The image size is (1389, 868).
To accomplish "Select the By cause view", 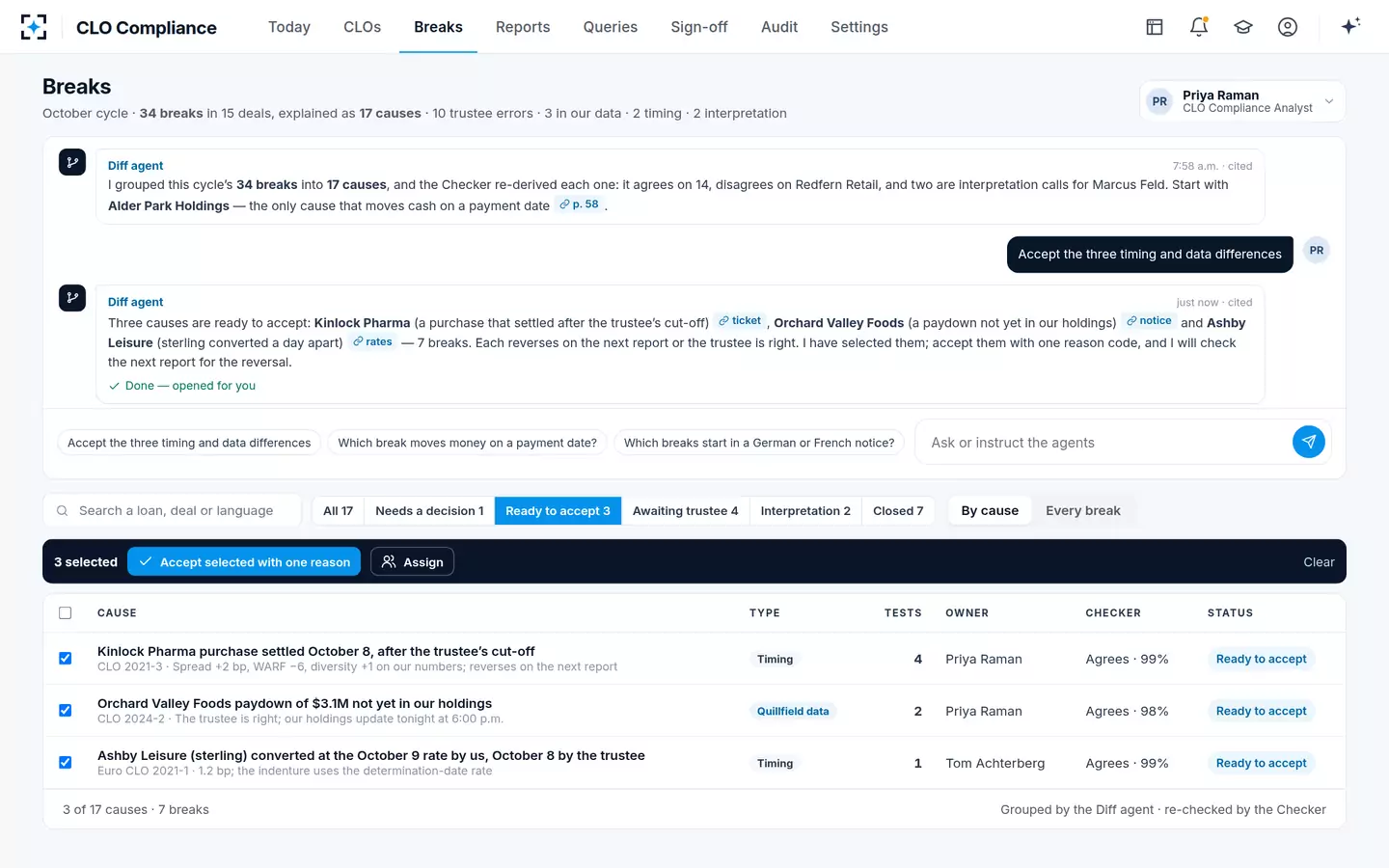I will [990, 511].
